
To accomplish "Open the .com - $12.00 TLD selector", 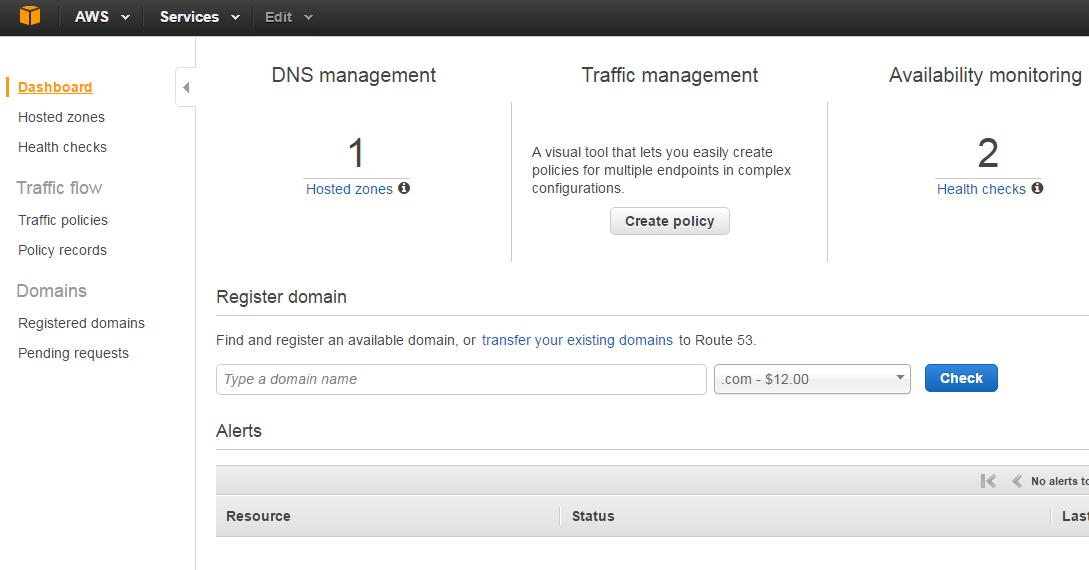I will 812,379.
